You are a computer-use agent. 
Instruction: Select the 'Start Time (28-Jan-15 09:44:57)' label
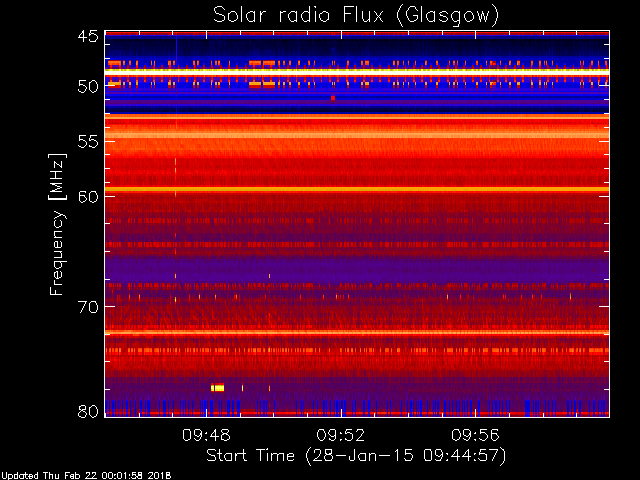(356, 456)
